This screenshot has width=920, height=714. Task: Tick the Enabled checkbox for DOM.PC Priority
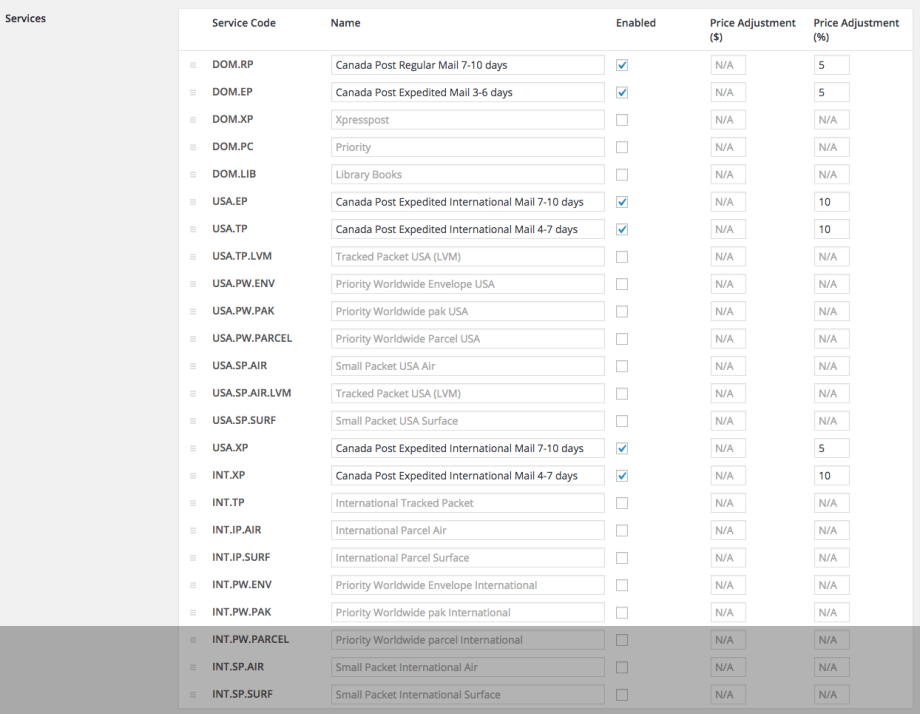(x=622, y=147)
